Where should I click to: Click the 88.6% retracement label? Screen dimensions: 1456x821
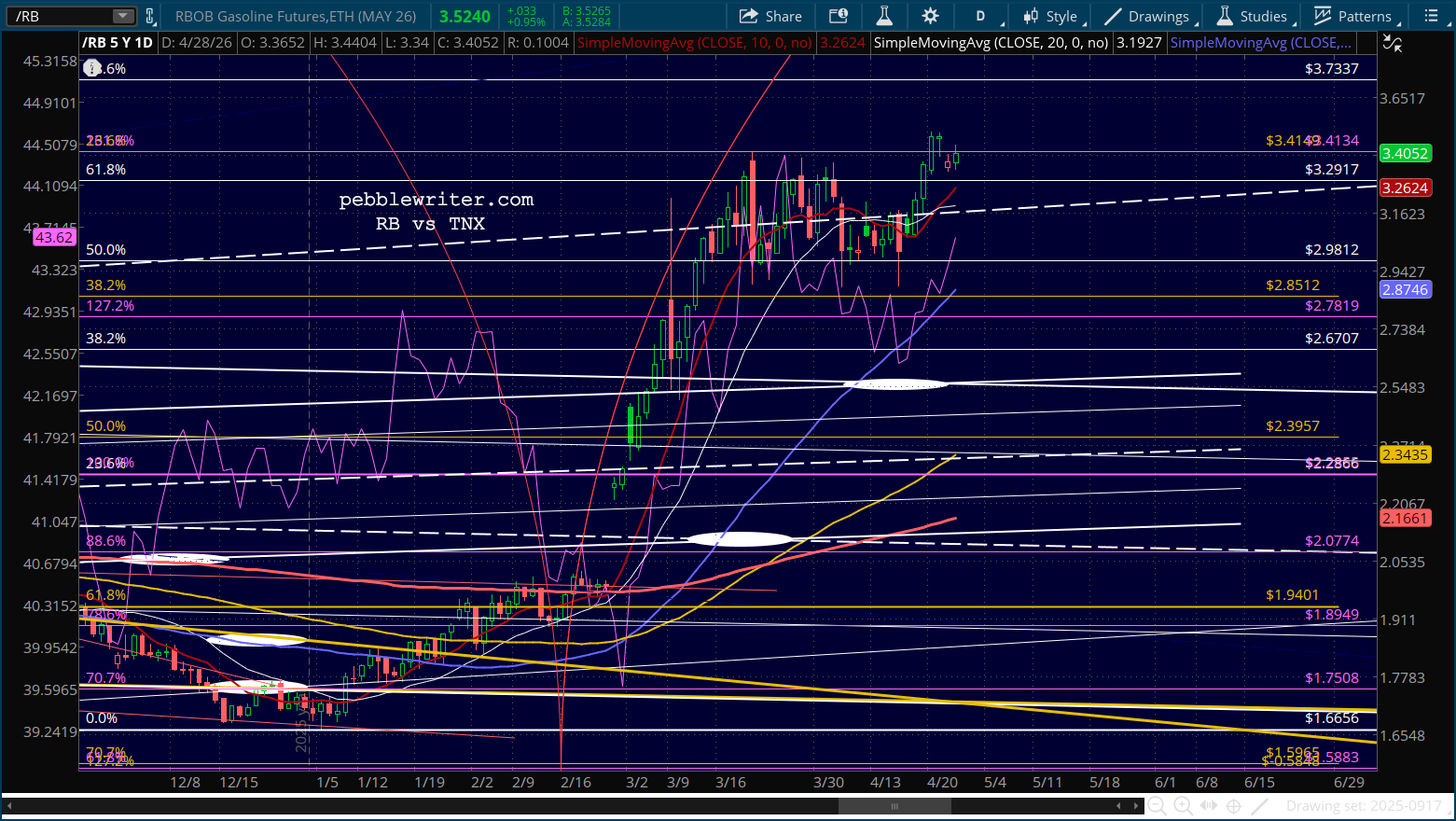point(105,540)
